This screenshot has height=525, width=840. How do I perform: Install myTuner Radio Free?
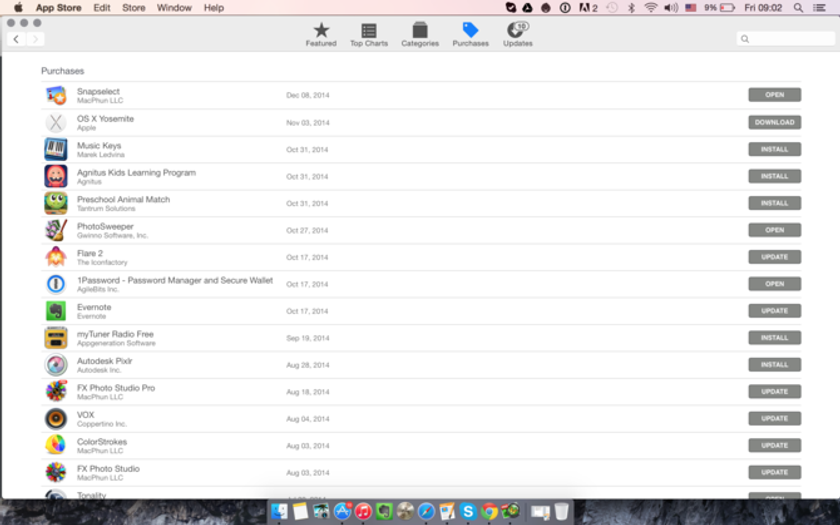774,338
